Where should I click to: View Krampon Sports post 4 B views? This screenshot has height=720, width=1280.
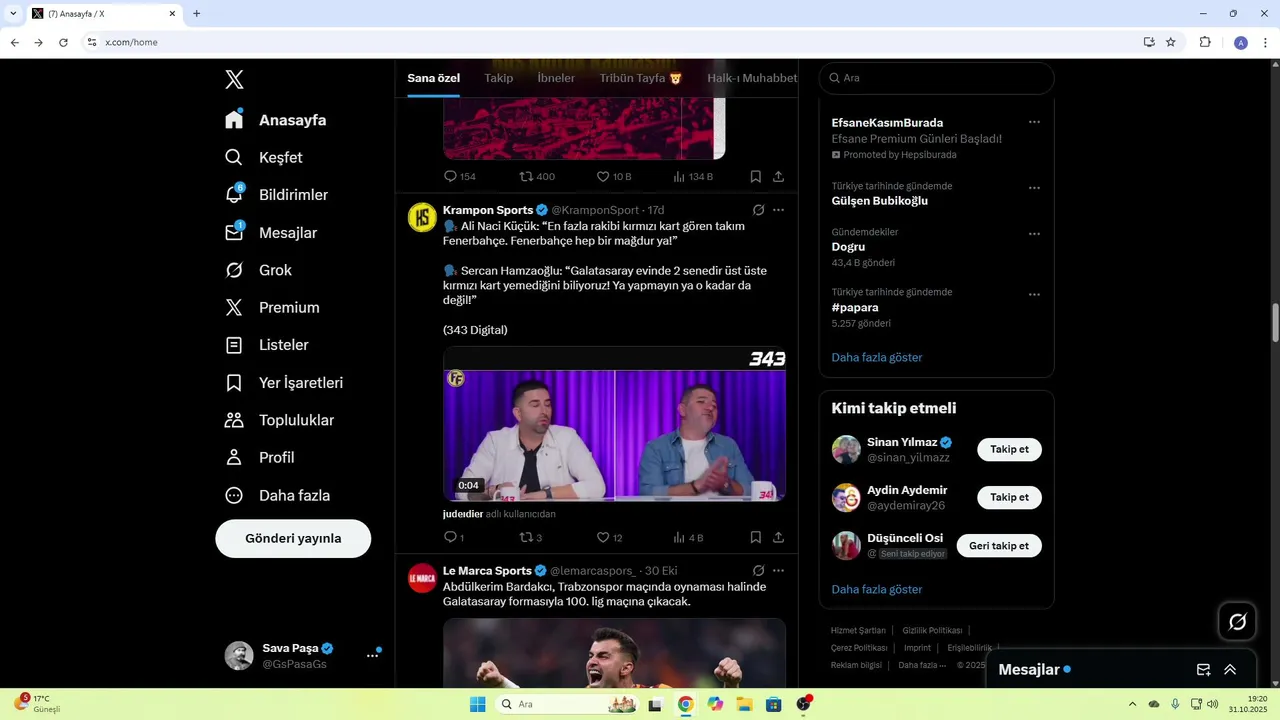click(x=688, y=537)
